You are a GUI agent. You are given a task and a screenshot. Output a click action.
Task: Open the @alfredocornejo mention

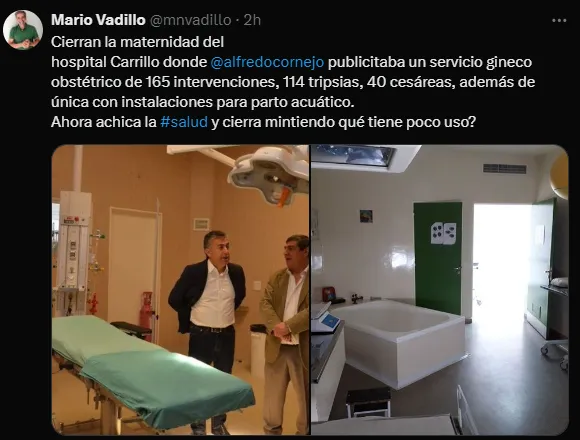tap(267, 62)
